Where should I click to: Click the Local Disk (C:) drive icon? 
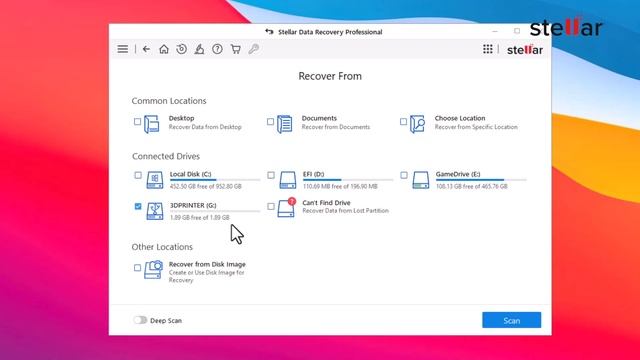pos(155,180)
